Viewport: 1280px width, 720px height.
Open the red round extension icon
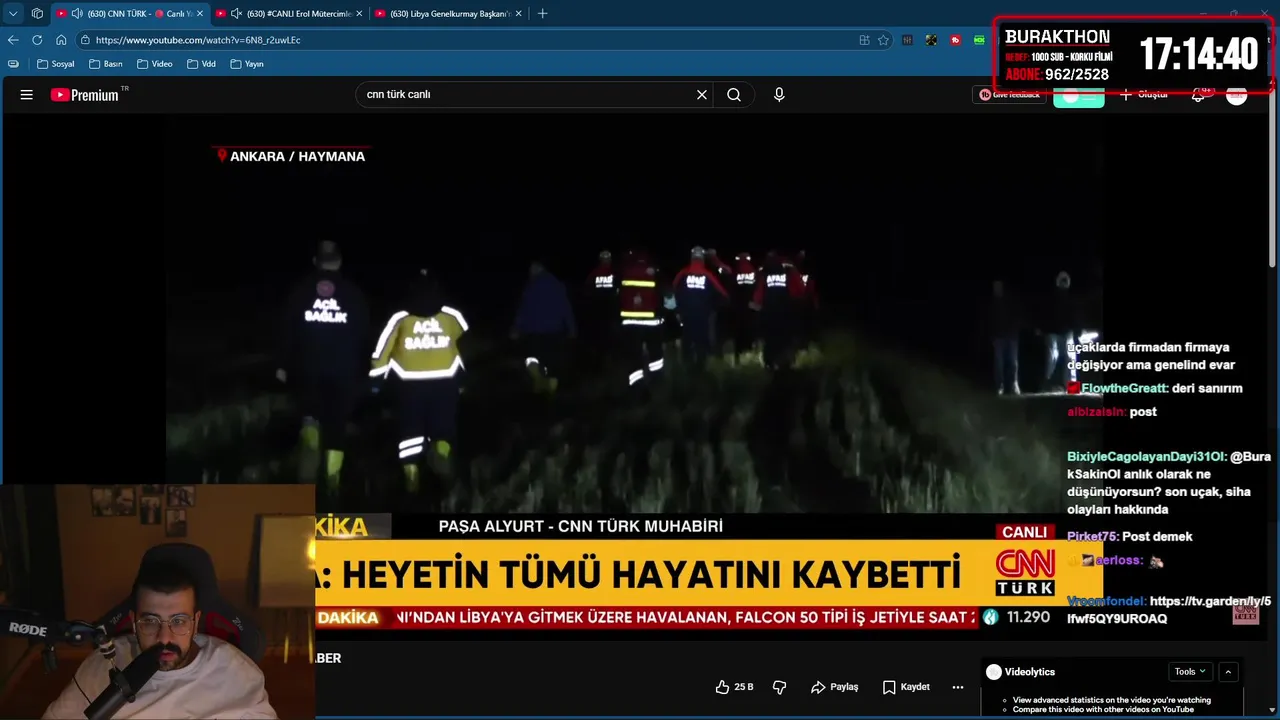point(956,40)
